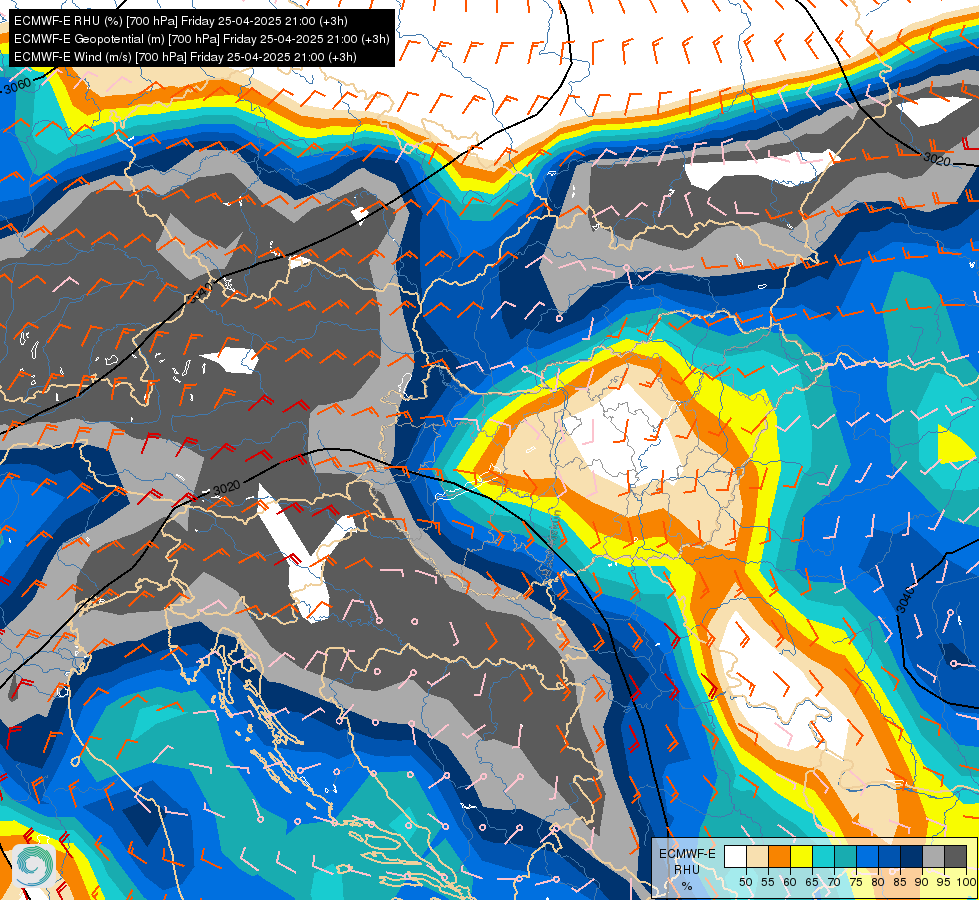Pick the dark grey 95-100 legend swatch
Screen dimensions: 979x900
(955, 856)
